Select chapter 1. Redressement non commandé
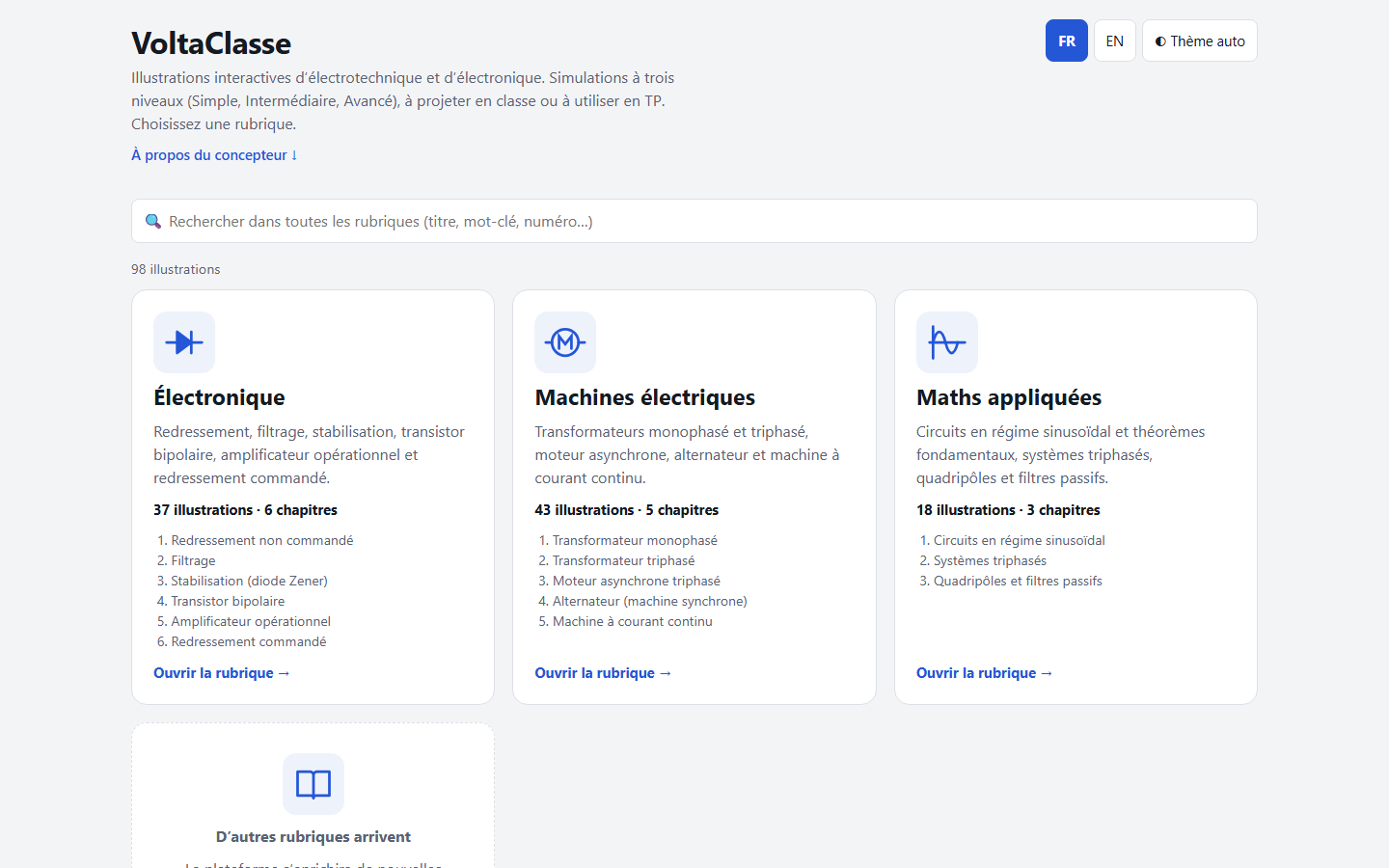Image resolution: width=1389 pixels, height=868 pixels. pyautogui.click(x=255, y=540)
